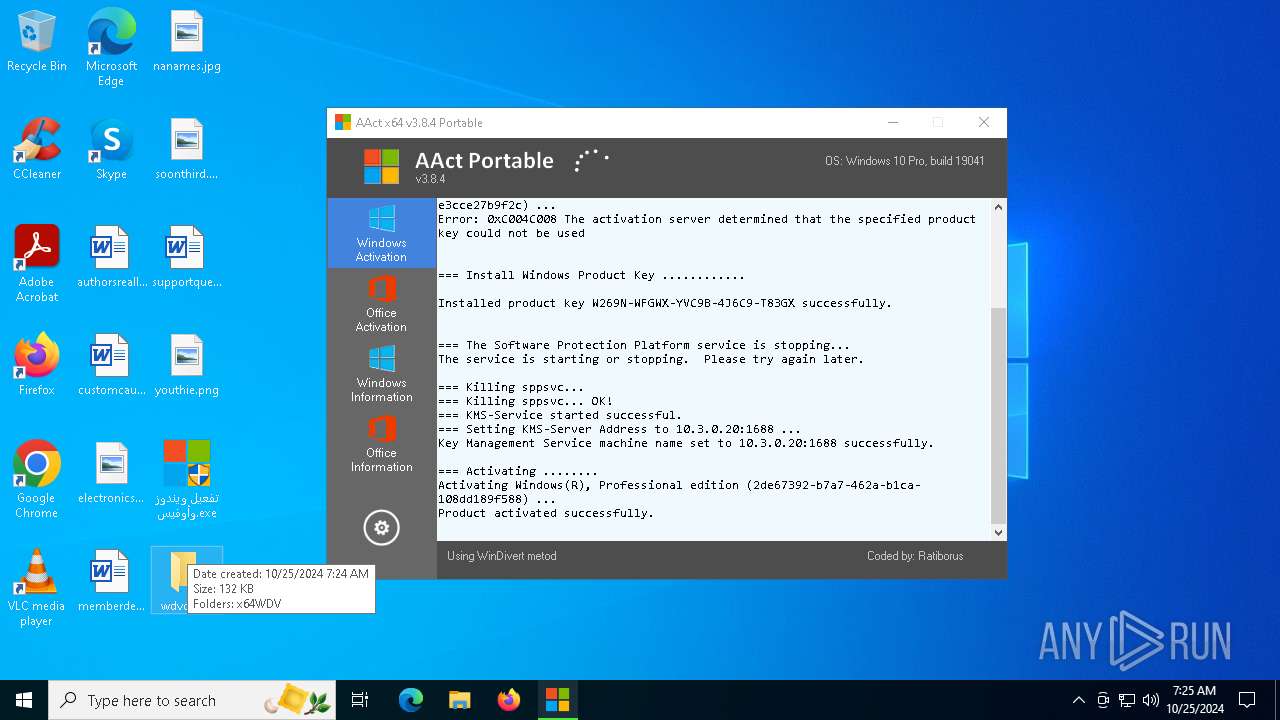The width and height of the screenshot is (1280, 720).
Task: Open Windows Activation section in AAct sidebar
Action: 381,233
